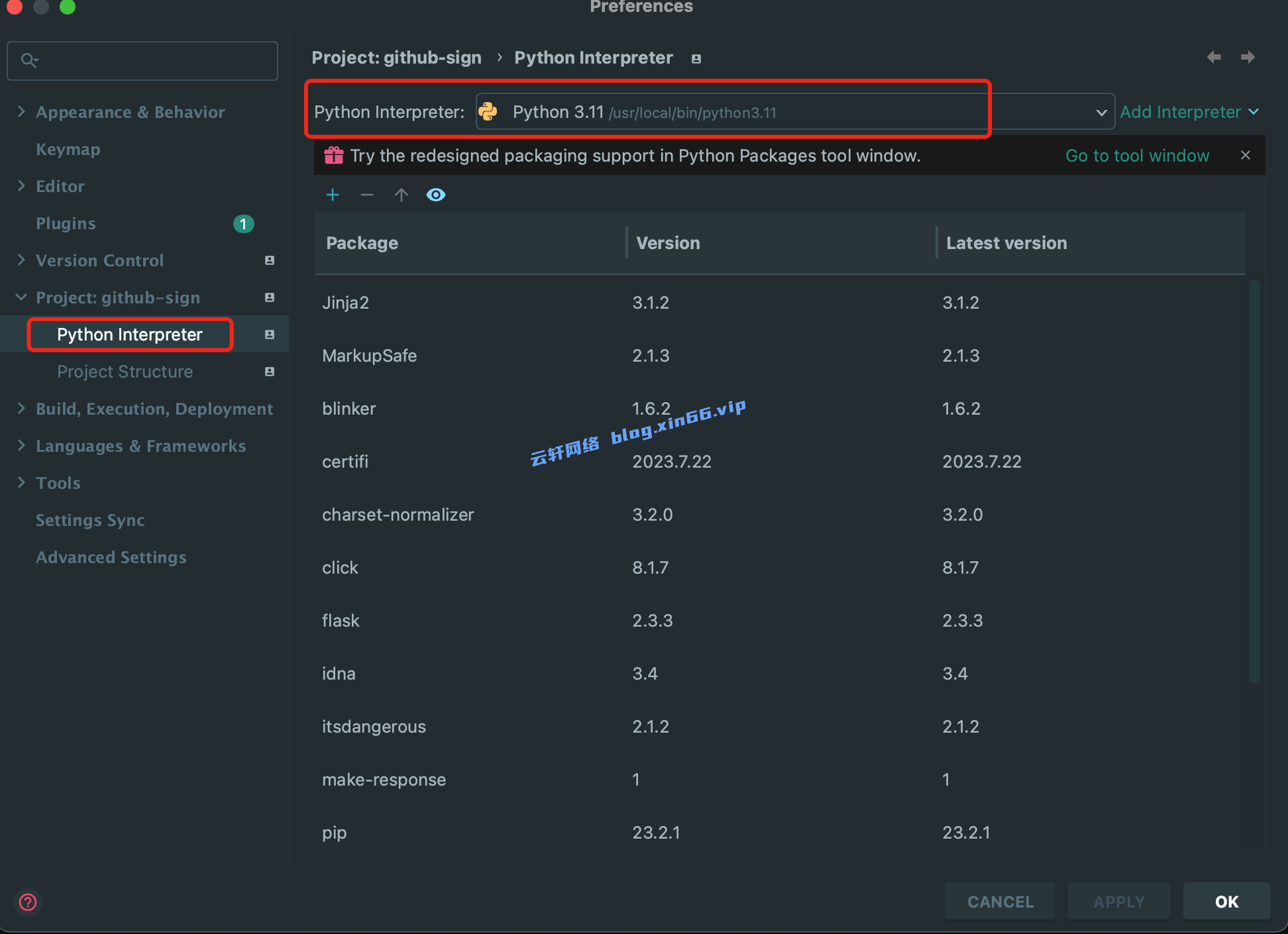Image resolution: width=1288 pixels, height=934 pixels.
Task: Click the Cancel button
Action: pyautogui.click(x=1000, y=902)
